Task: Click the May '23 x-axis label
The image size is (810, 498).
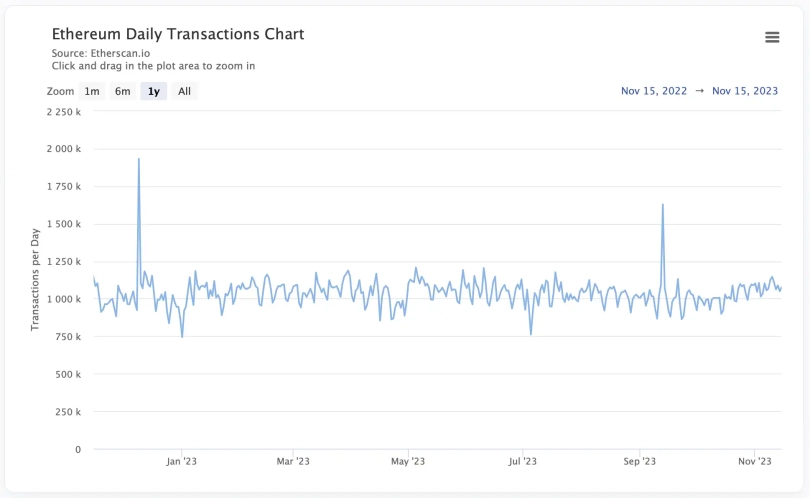Action: (x=408, y=461)
